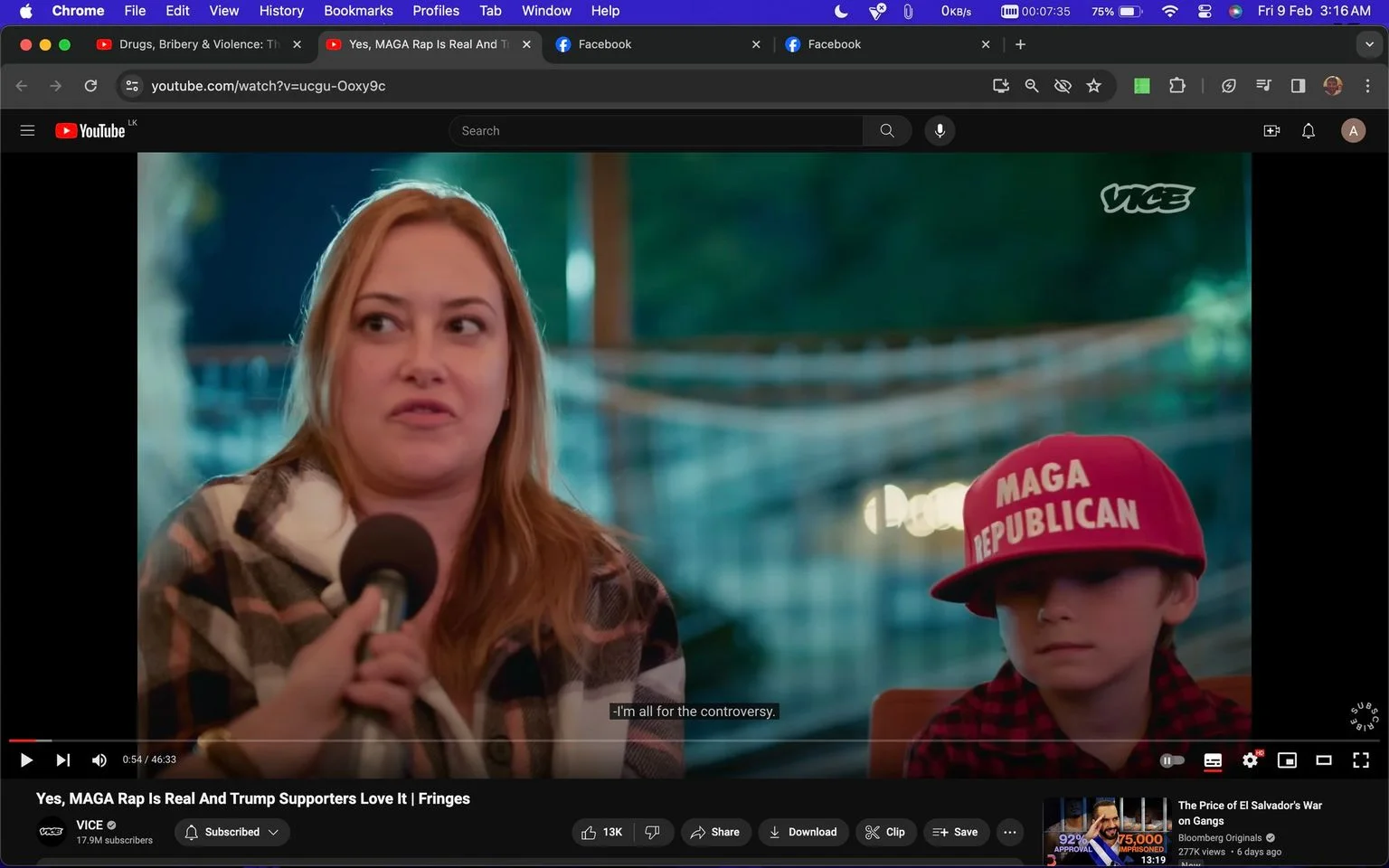Image resolution: width=1389 pixels, height=868 pixels.
Task: Open Chrome three-dot menu
Action: click(1367, 86)
